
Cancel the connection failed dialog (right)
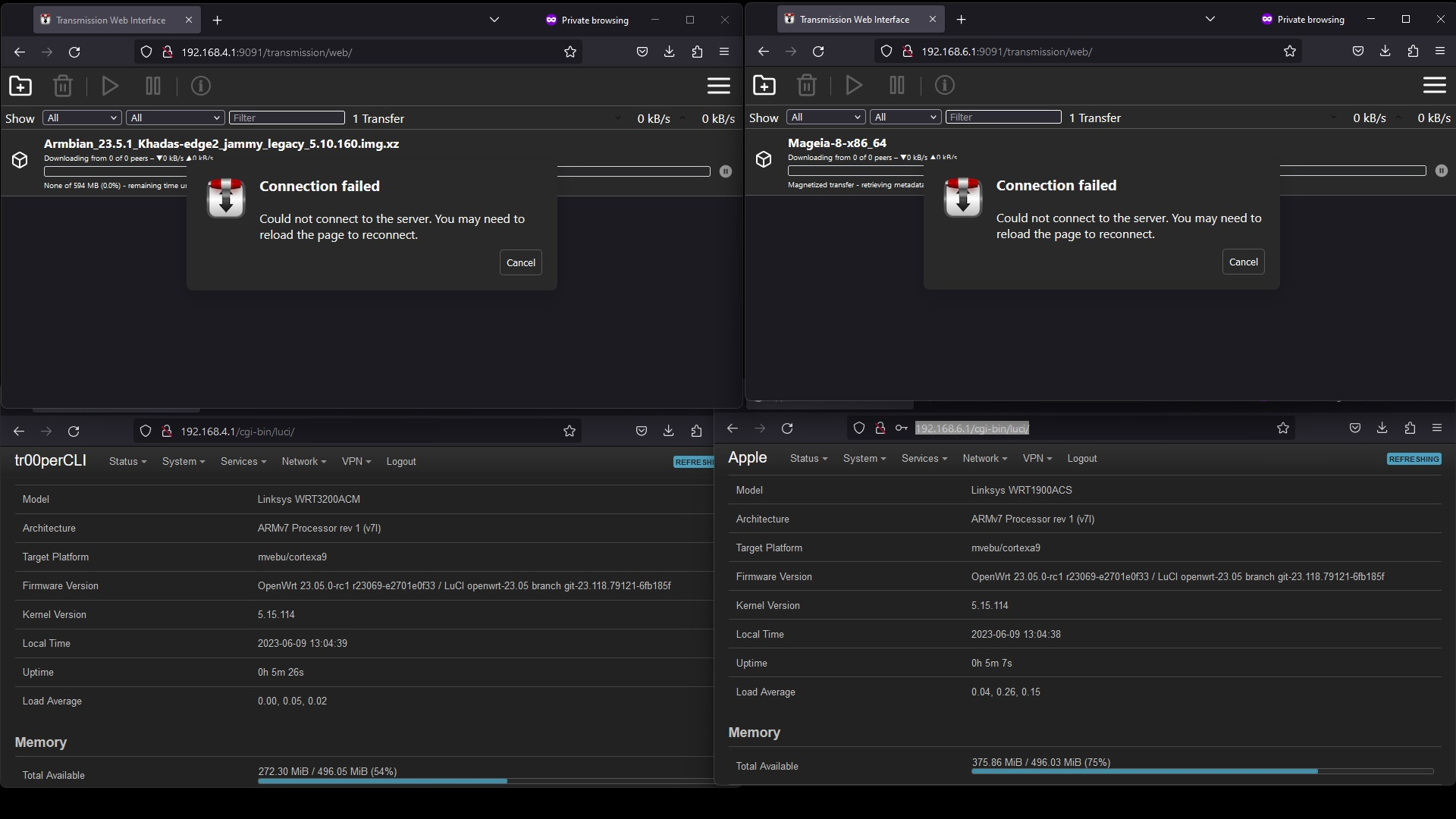click(x=1243, y=262)
